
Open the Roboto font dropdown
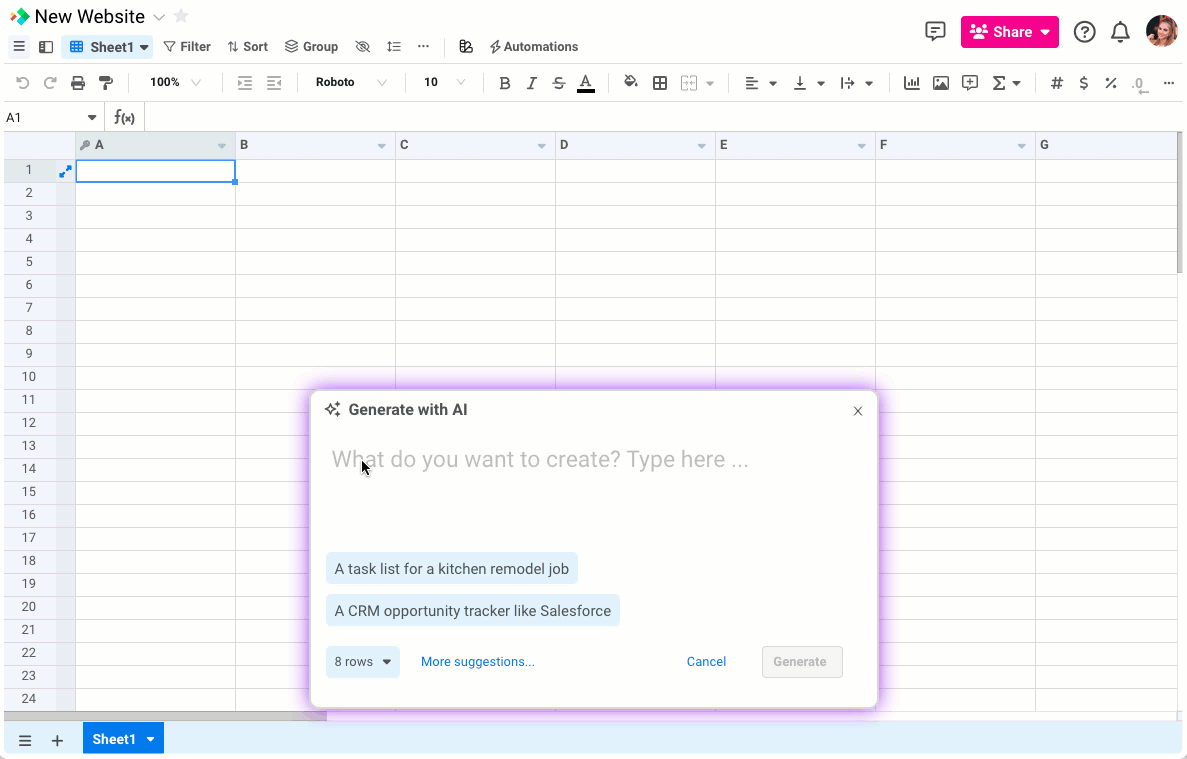351,82
